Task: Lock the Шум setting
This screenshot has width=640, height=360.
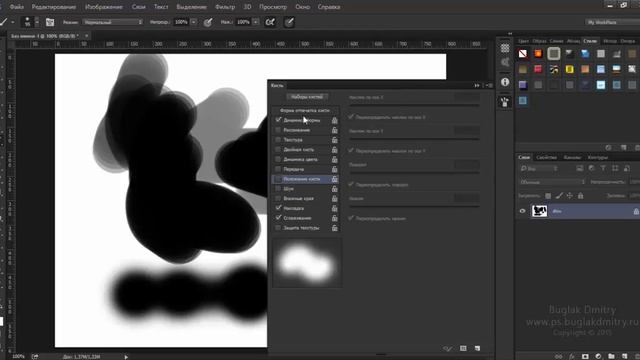Action: (x=335, y=189)
